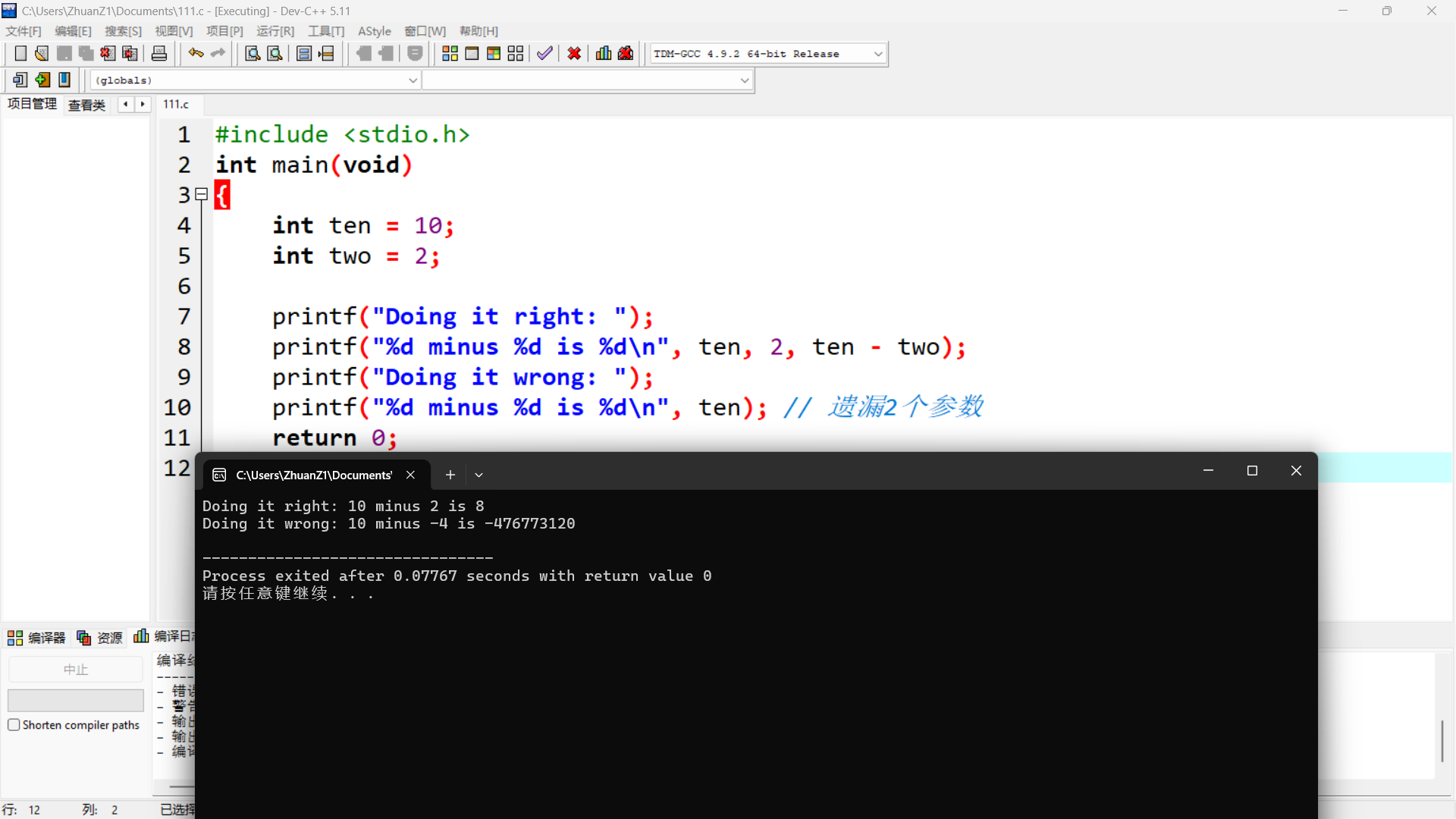Open the TDM-GCC compiler set dropdown

tap(878, 54)
